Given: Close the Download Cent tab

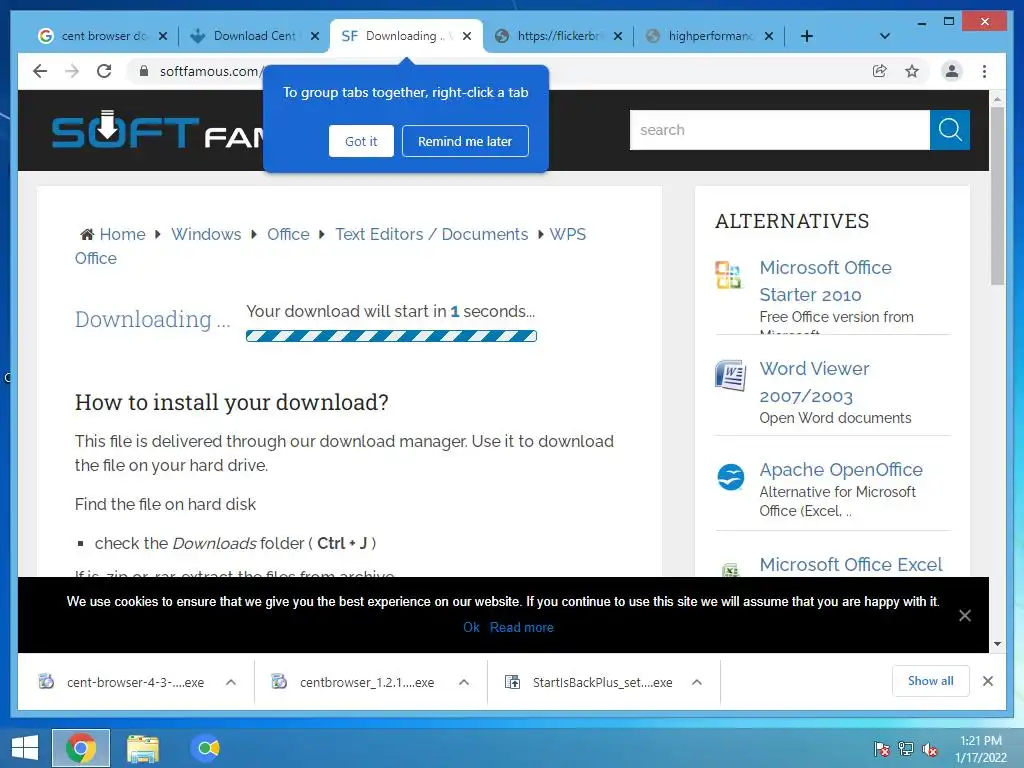Looking at the screenshot, I should click(315, 36).
